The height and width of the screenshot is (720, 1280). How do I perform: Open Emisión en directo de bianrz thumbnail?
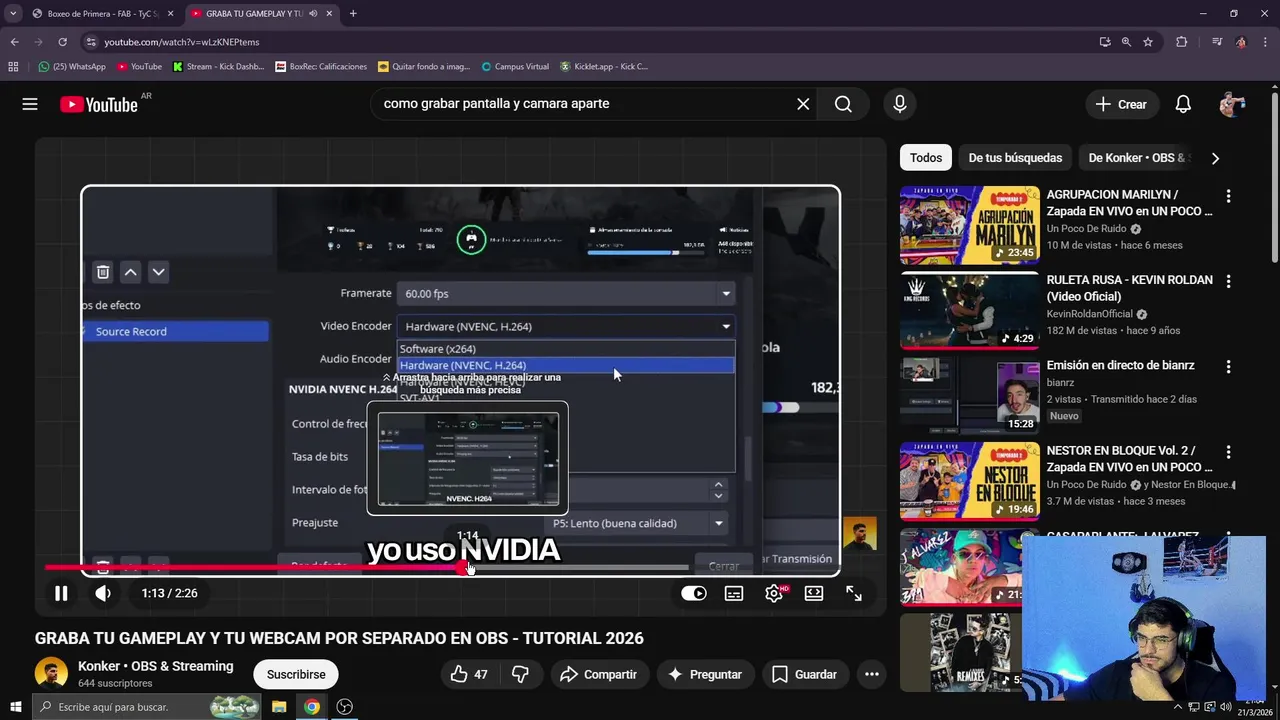coord(969,396)
